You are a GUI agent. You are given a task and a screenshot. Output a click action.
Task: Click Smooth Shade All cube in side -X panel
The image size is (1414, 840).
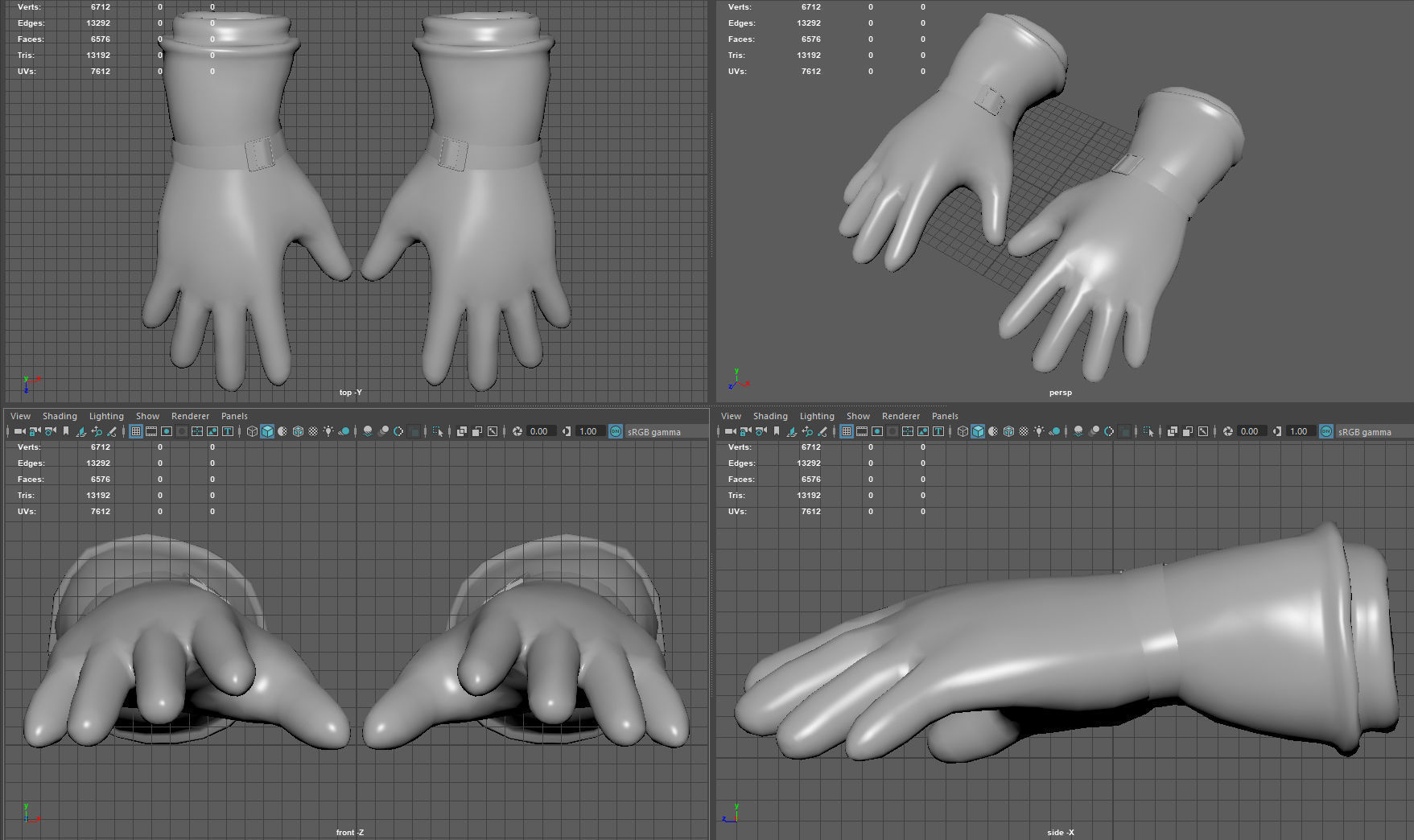tap(978, 431)
